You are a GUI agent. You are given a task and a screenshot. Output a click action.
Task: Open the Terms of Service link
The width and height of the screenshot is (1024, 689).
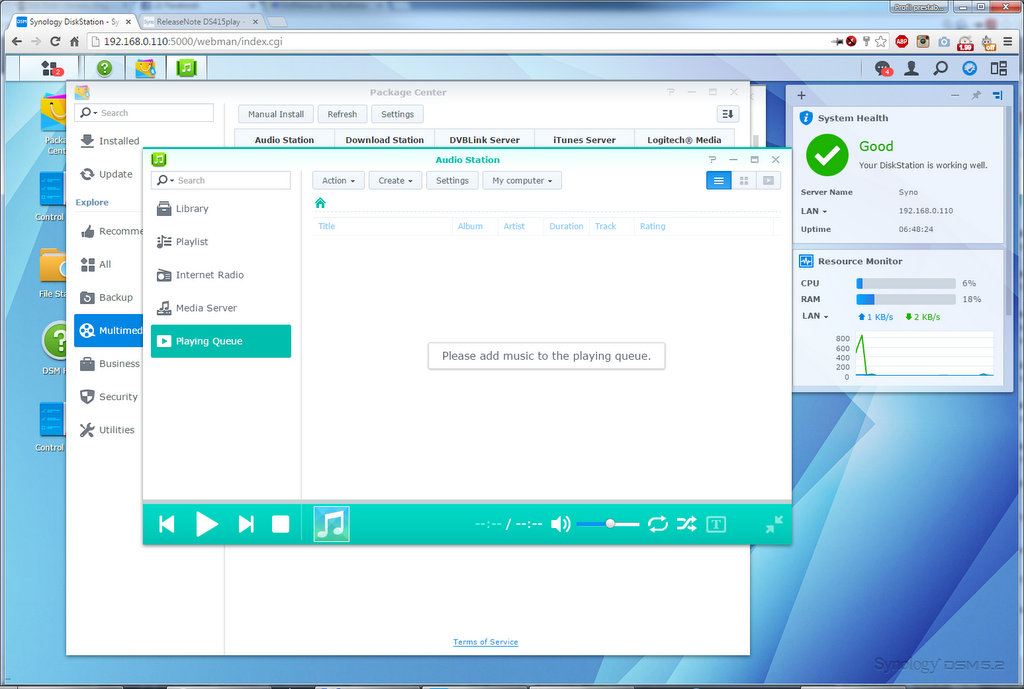click(485, 642)
